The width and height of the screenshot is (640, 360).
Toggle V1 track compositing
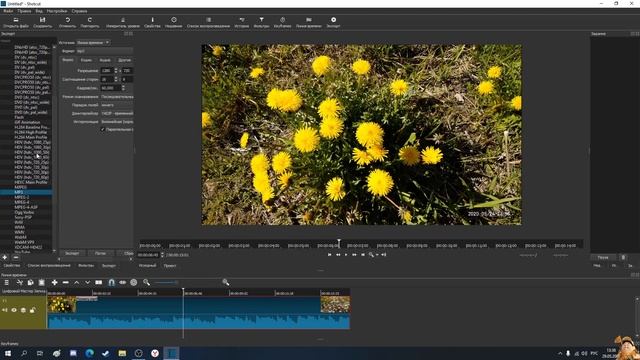pyautogui.click(x=23, y=310)
